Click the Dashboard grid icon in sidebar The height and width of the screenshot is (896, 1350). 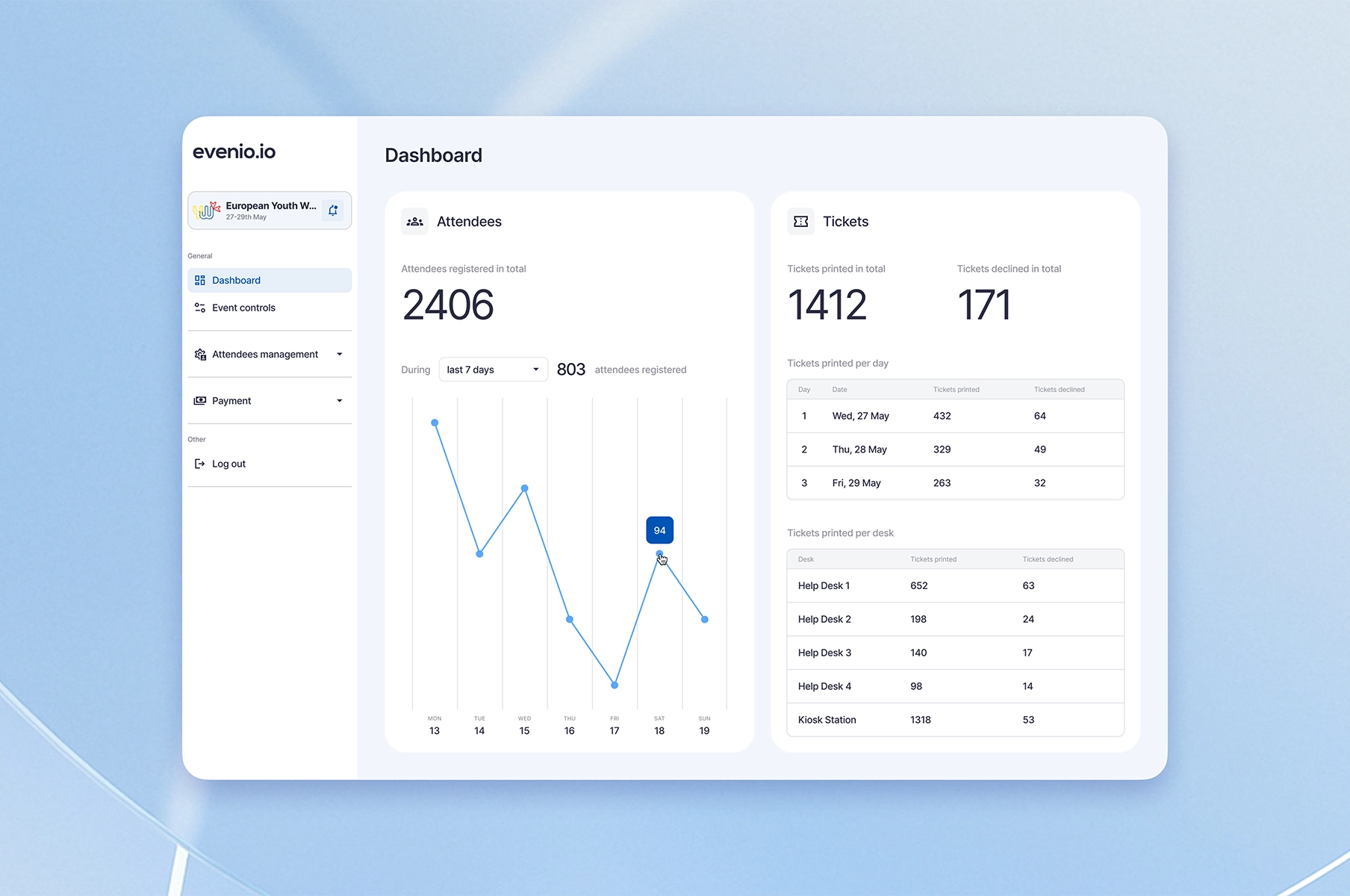pyautogui.click(x=200, y=281)
